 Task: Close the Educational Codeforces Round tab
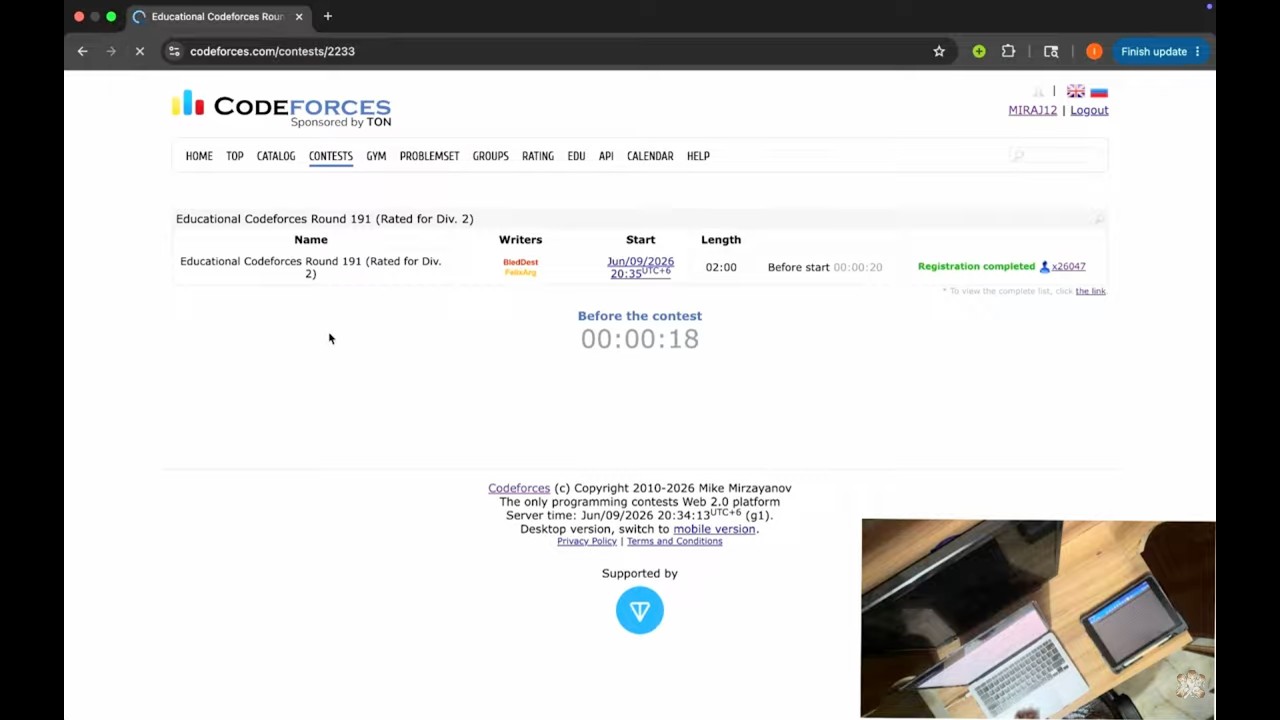pos(298,16)
